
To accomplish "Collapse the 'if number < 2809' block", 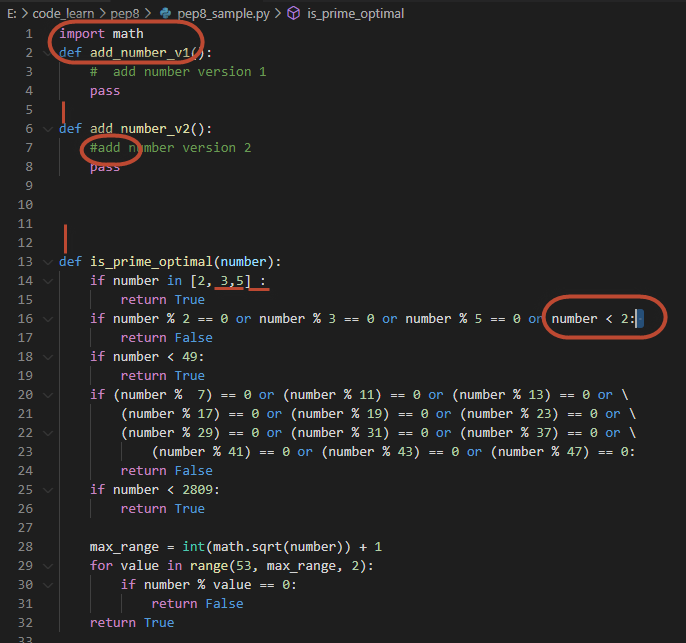I will (46, 490).
